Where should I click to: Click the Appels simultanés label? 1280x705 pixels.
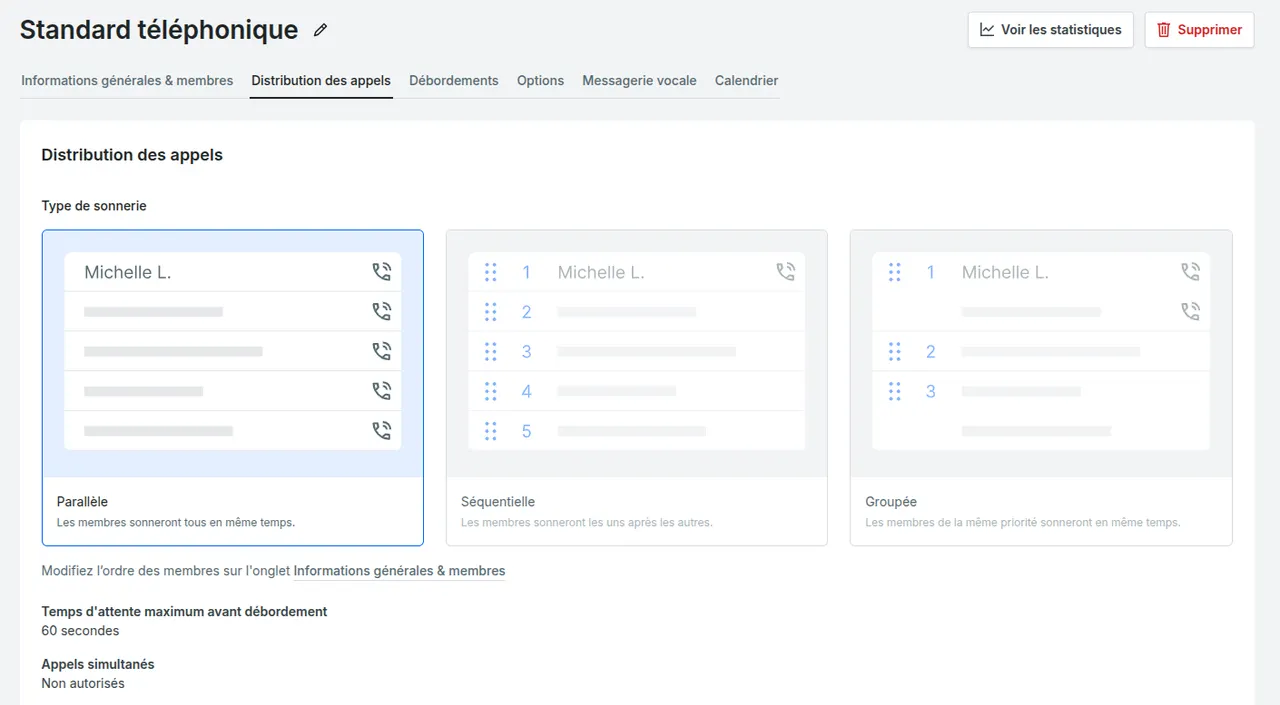pyautogui.click(x=98, y=664)
